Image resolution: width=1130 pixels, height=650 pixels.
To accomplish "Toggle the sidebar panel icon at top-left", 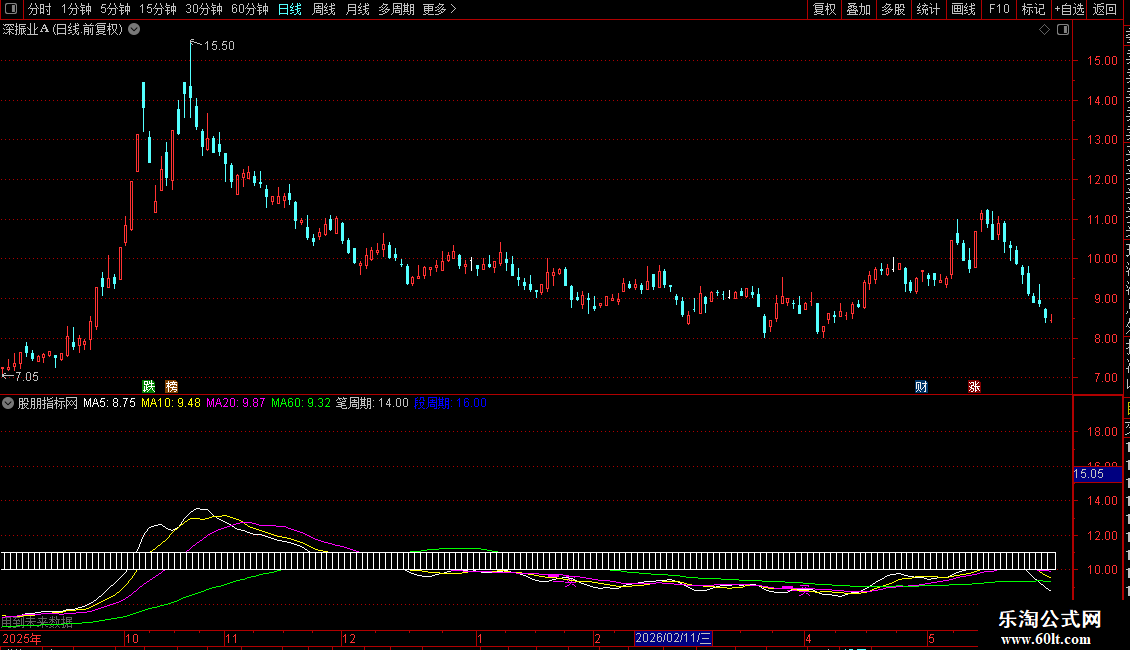I will [11, 9].
